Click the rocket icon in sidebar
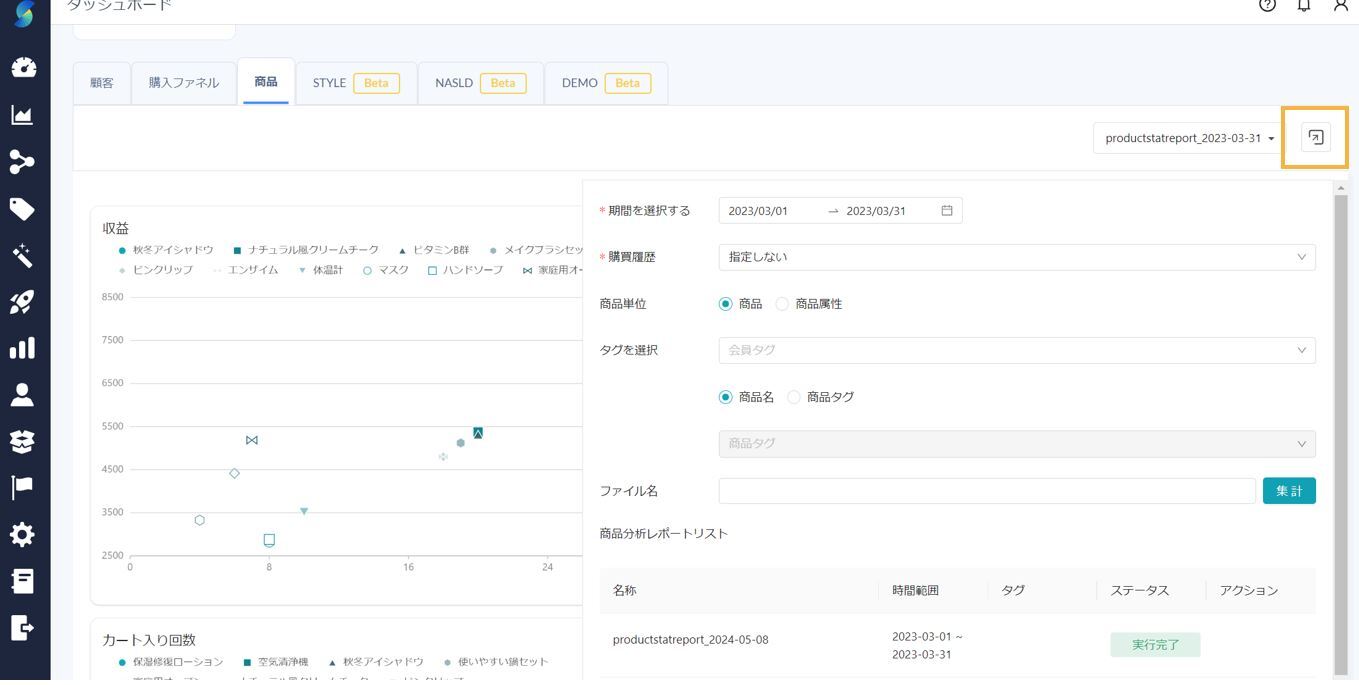Screen dimensions: 1359x685 point(22,301)
